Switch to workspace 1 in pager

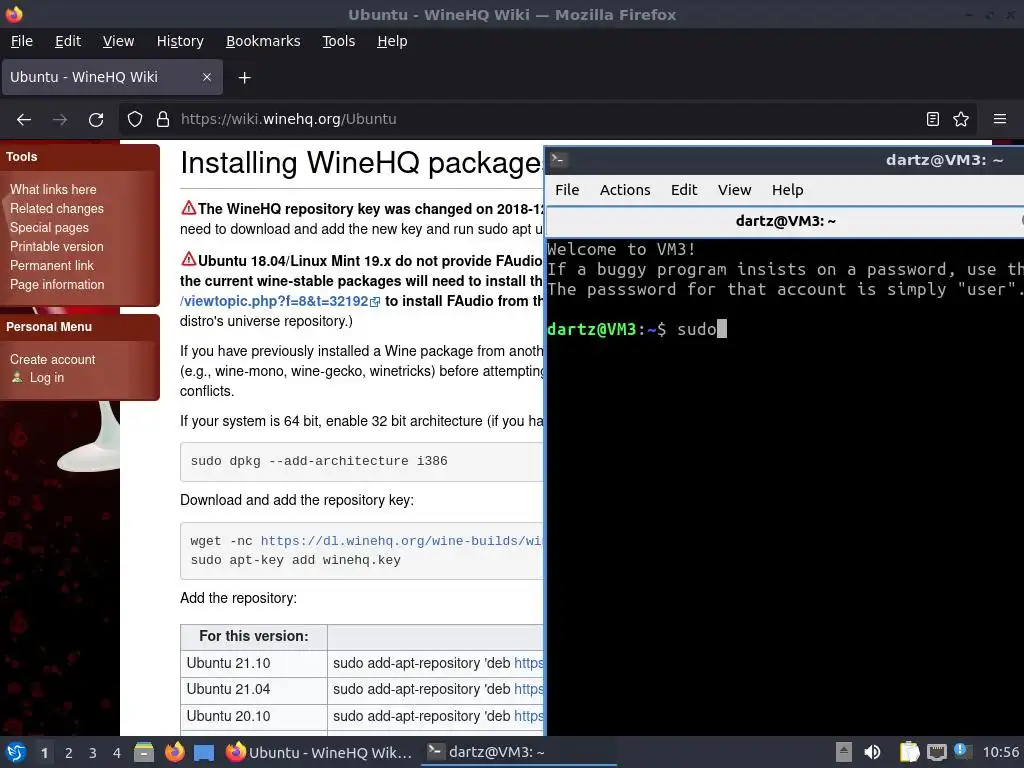pos(44,753)
